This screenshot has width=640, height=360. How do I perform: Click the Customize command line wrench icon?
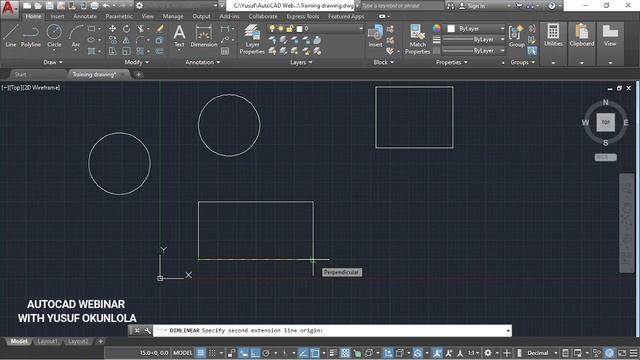(147, 331)
